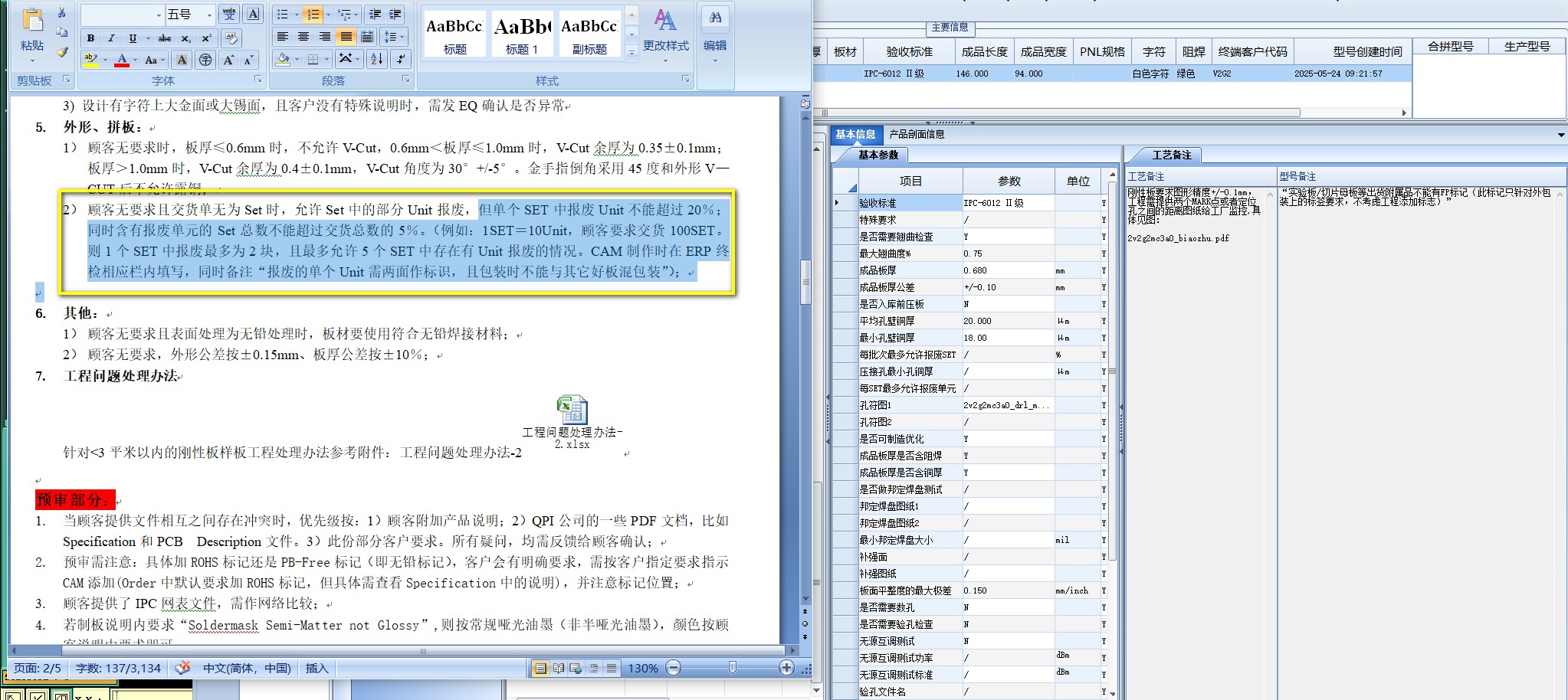
Task: Open the font size dropdown showing 五号
Action: [209, 15]
